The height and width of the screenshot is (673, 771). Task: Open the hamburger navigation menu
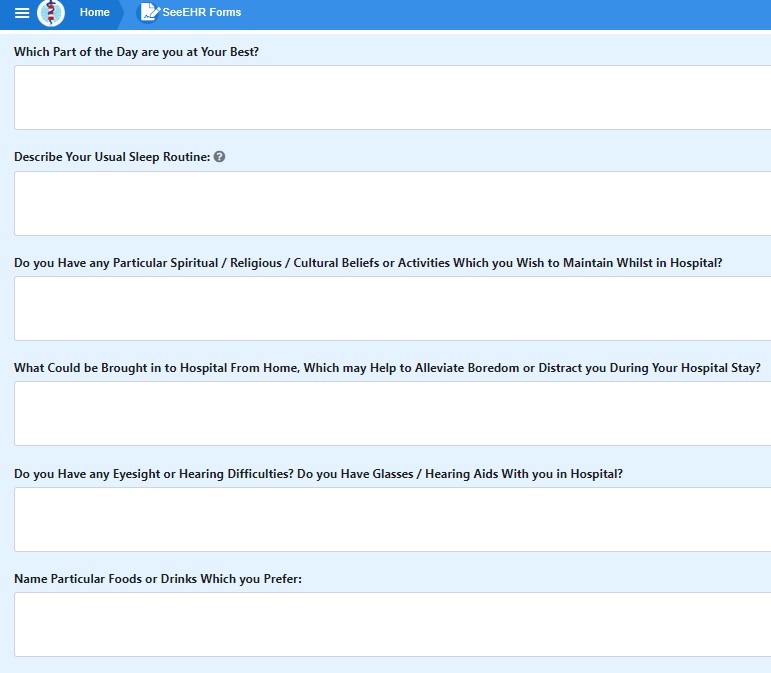[x=22, y=13]
